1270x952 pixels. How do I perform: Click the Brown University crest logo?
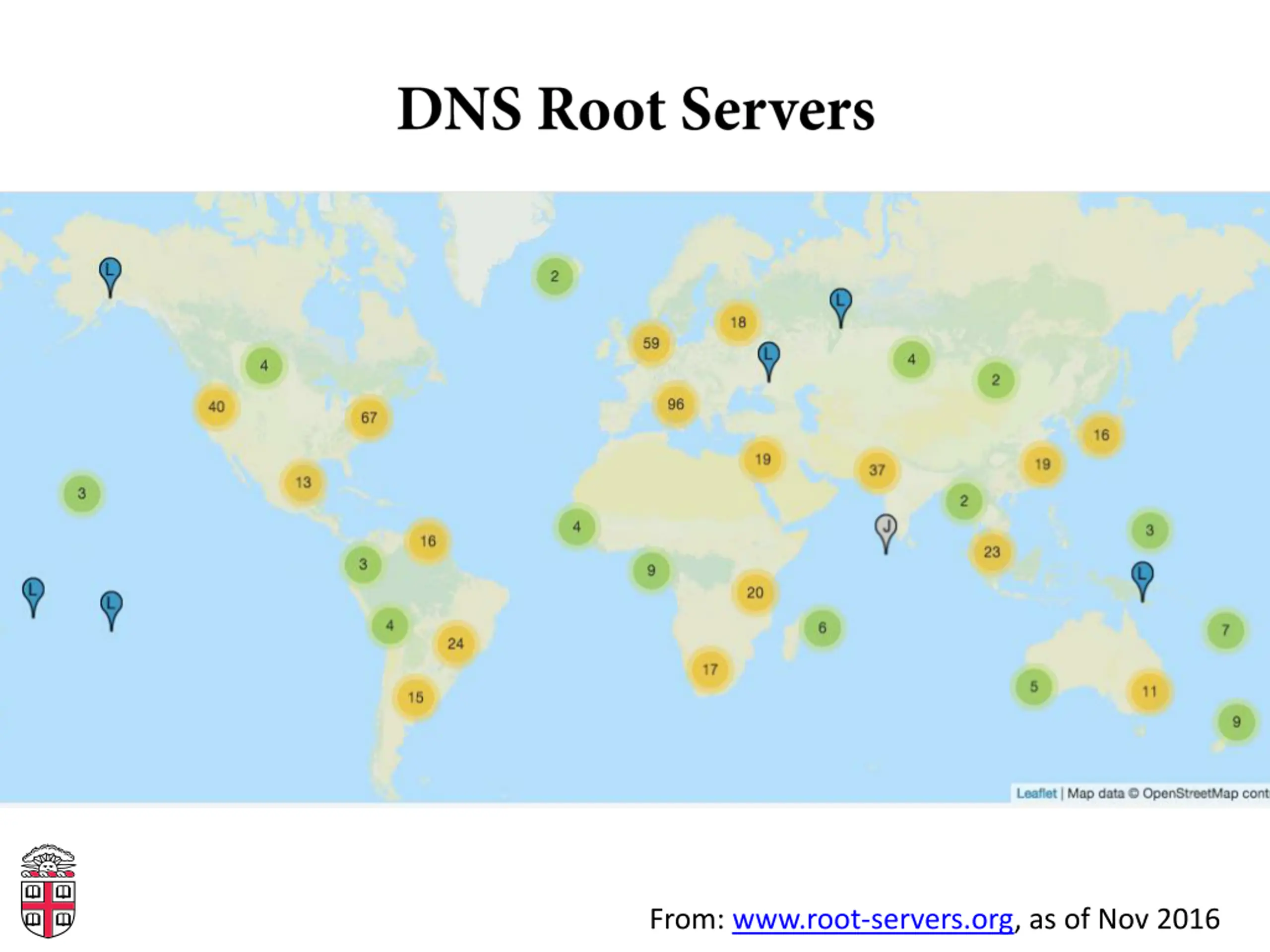click(x=48, y=891)
